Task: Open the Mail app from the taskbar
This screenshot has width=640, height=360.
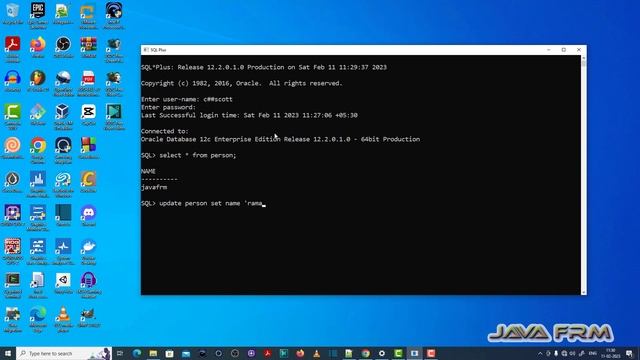Action: (186, 353)
